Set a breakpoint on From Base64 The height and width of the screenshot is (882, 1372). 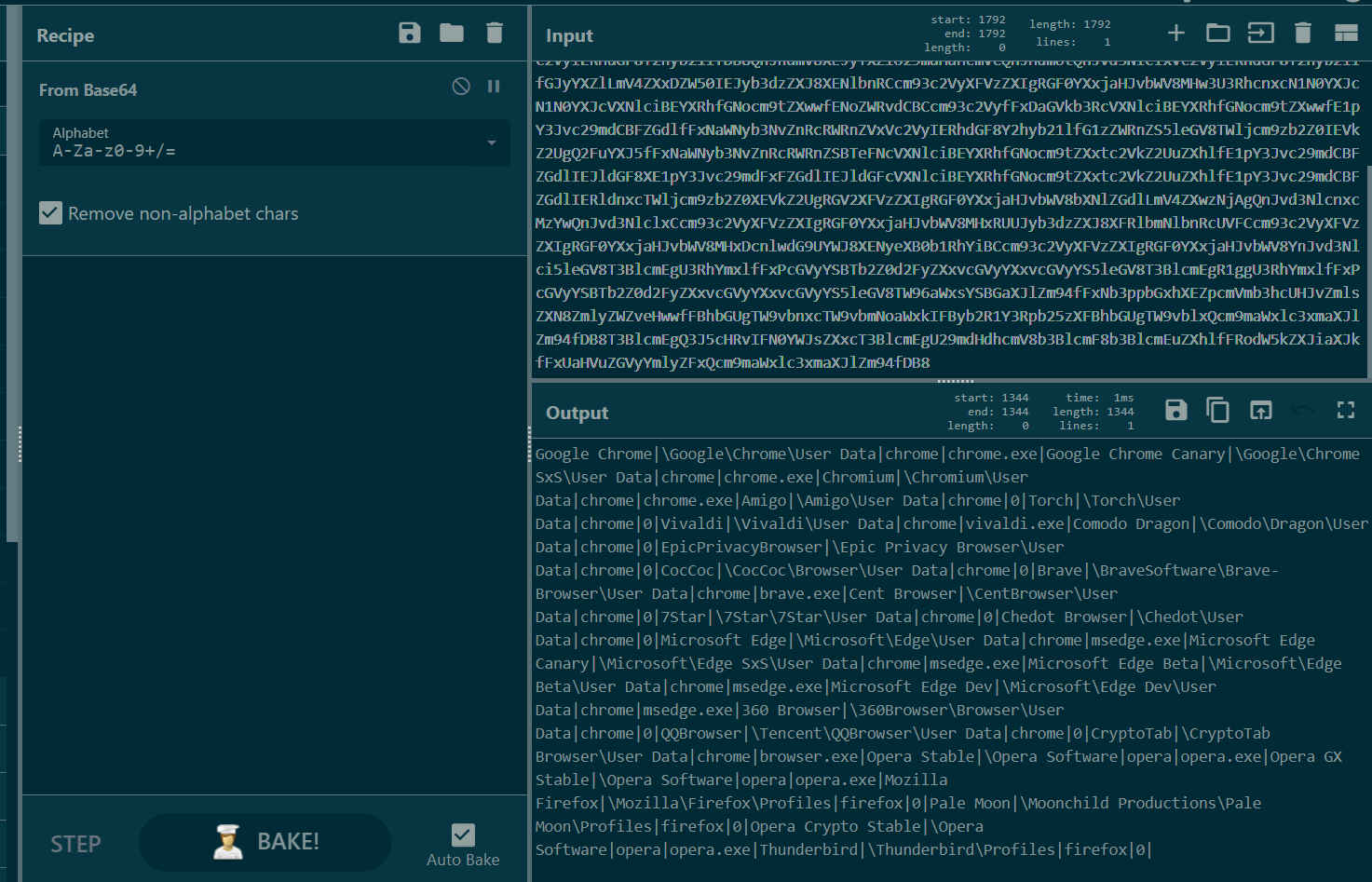[493, 86]
